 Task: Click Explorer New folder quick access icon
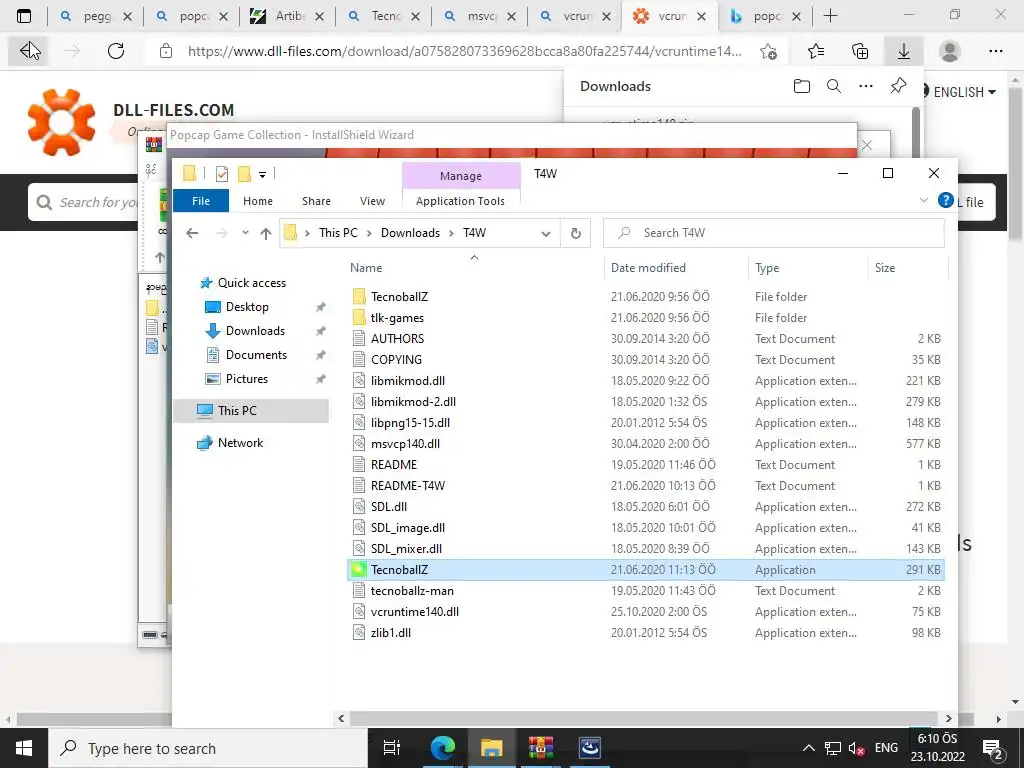coord(244,174)
